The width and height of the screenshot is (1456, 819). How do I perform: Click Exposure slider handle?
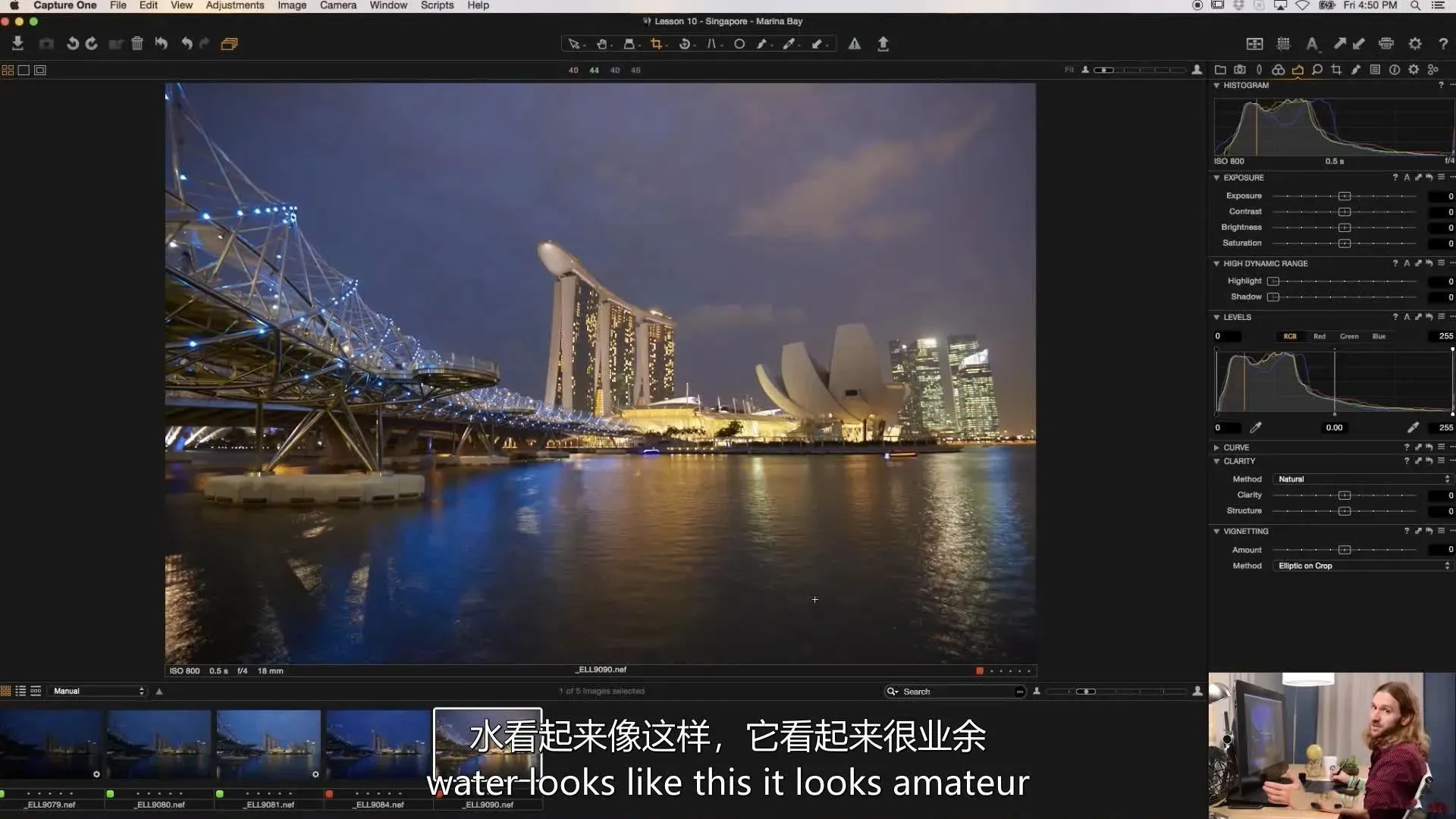pyautogui.click(x=1345, y=196)
